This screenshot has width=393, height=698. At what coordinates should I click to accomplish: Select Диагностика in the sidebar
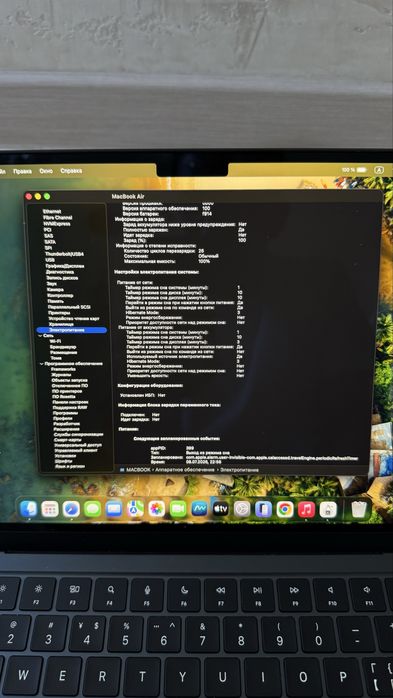pyautogui.click(x=60, y=272)
